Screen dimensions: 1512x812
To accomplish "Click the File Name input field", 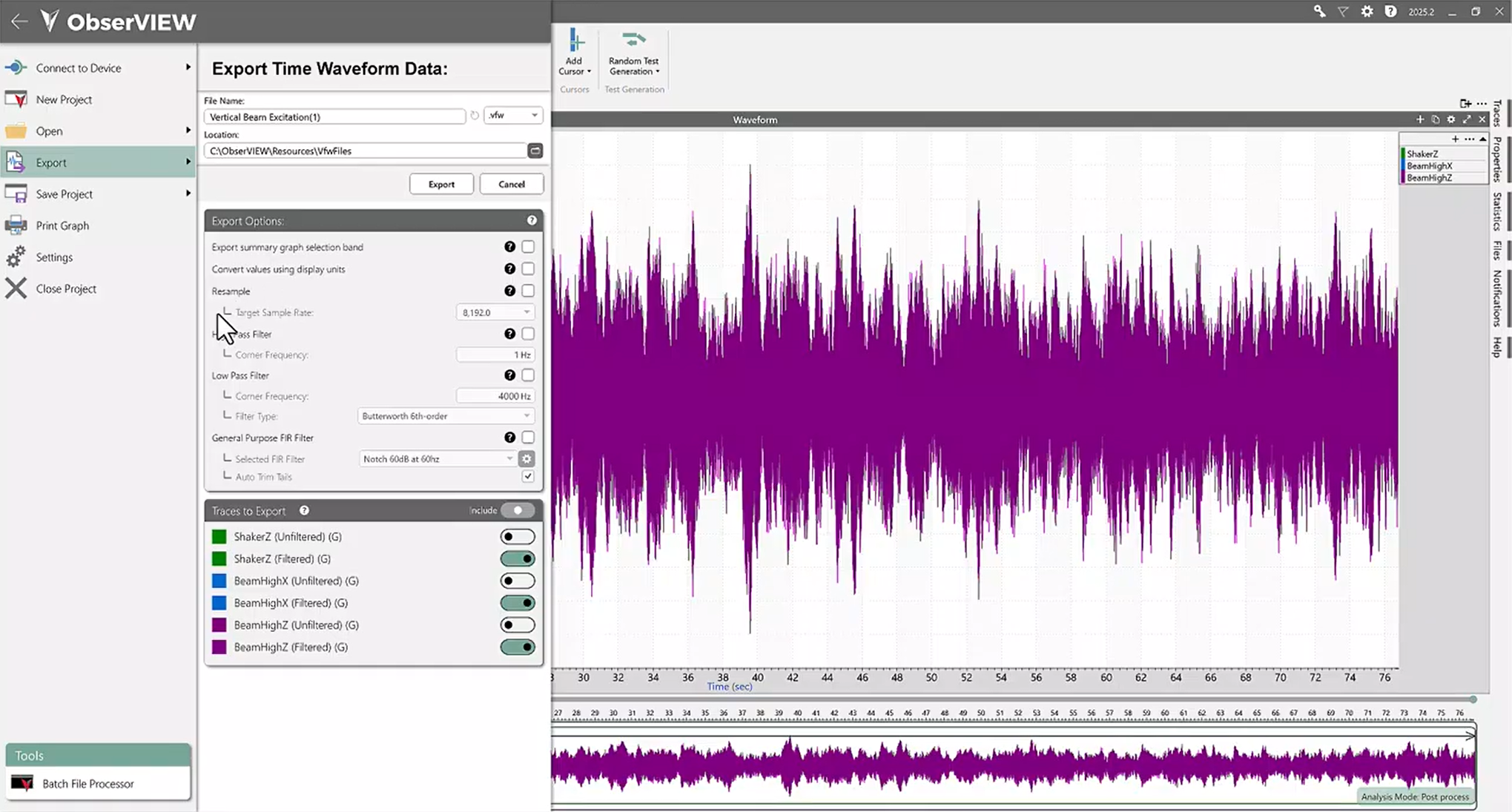I will point(334,116).
